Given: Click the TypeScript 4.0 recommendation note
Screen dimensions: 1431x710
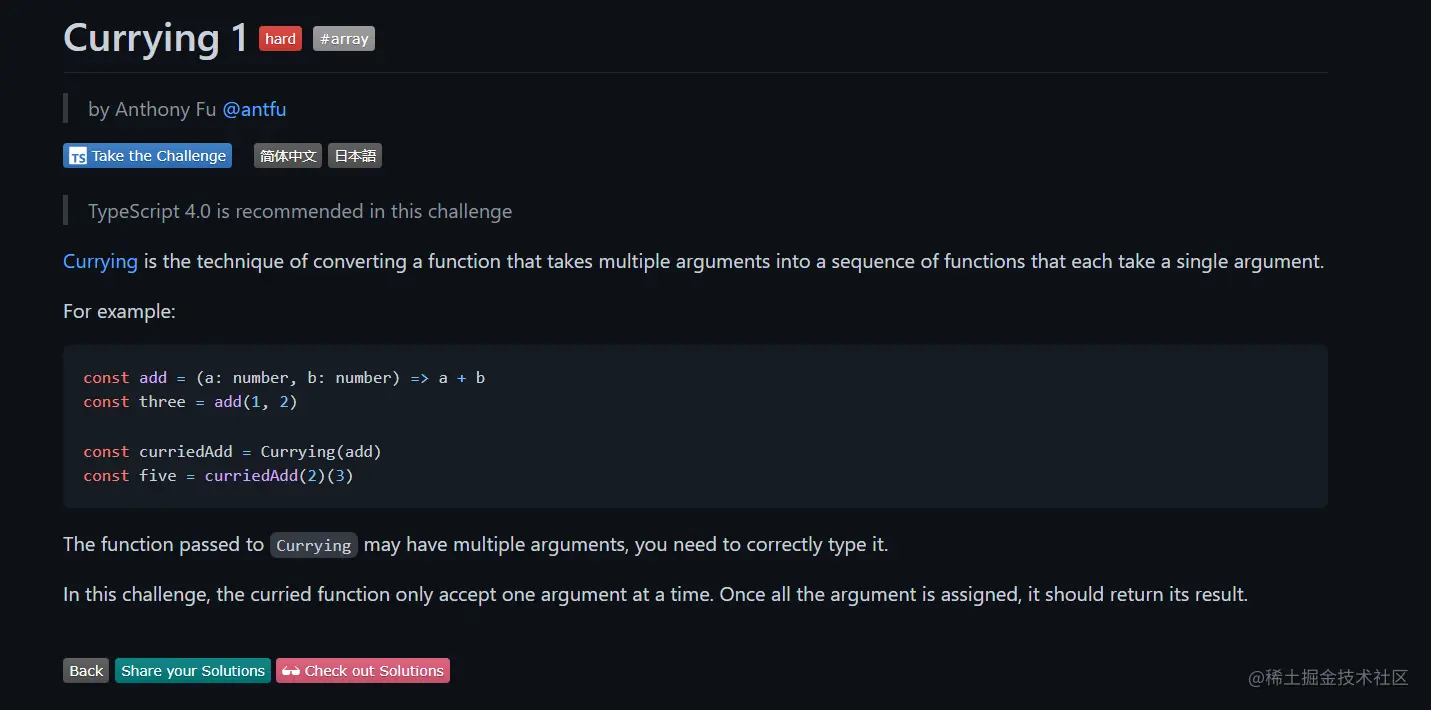Looking at the screenshot, I should 300,211.
